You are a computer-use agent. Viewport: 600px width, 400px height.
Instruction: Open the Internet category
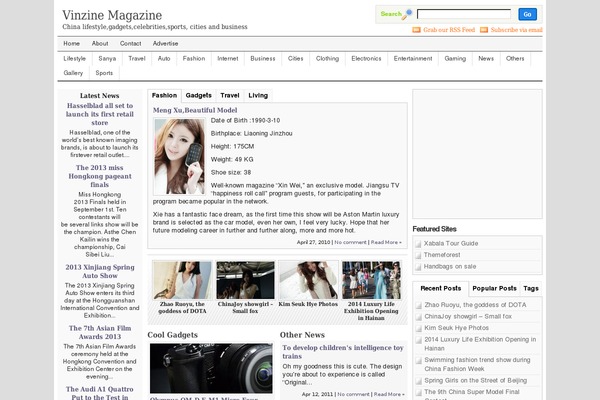pyautogui.click(x=228, y=59)
